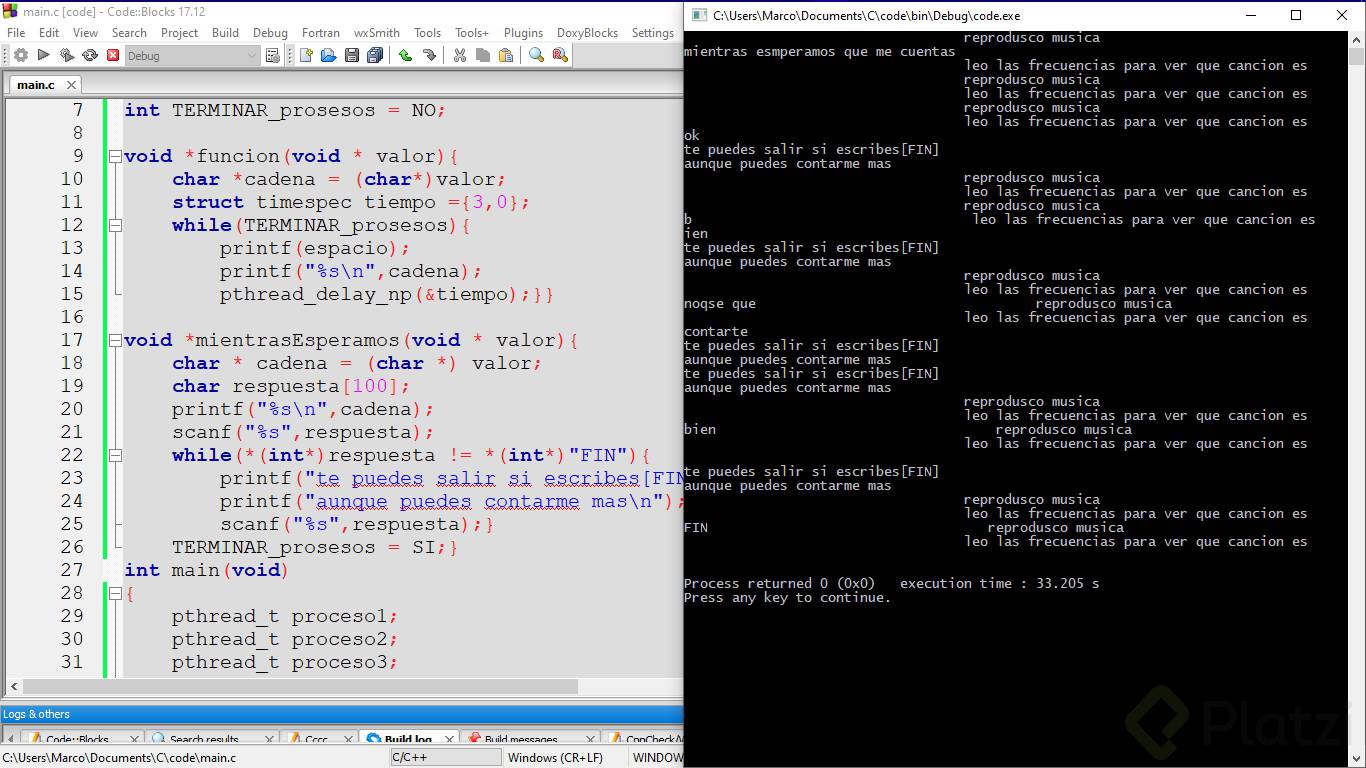The image size is (1366, 768).
Task: Click the Open file folder icon
Action: [328, 56]
